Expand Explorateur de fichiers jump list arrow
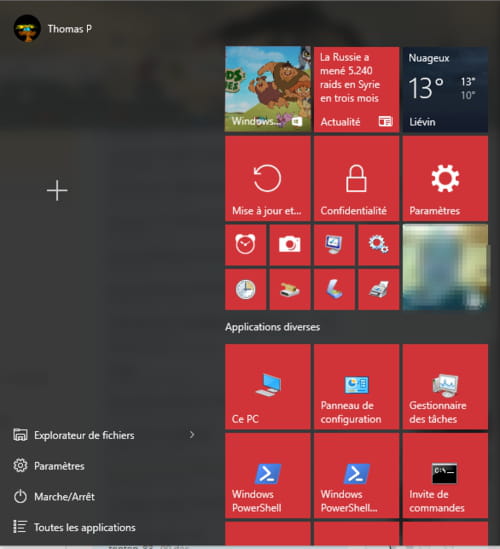 tap(192, 435)
